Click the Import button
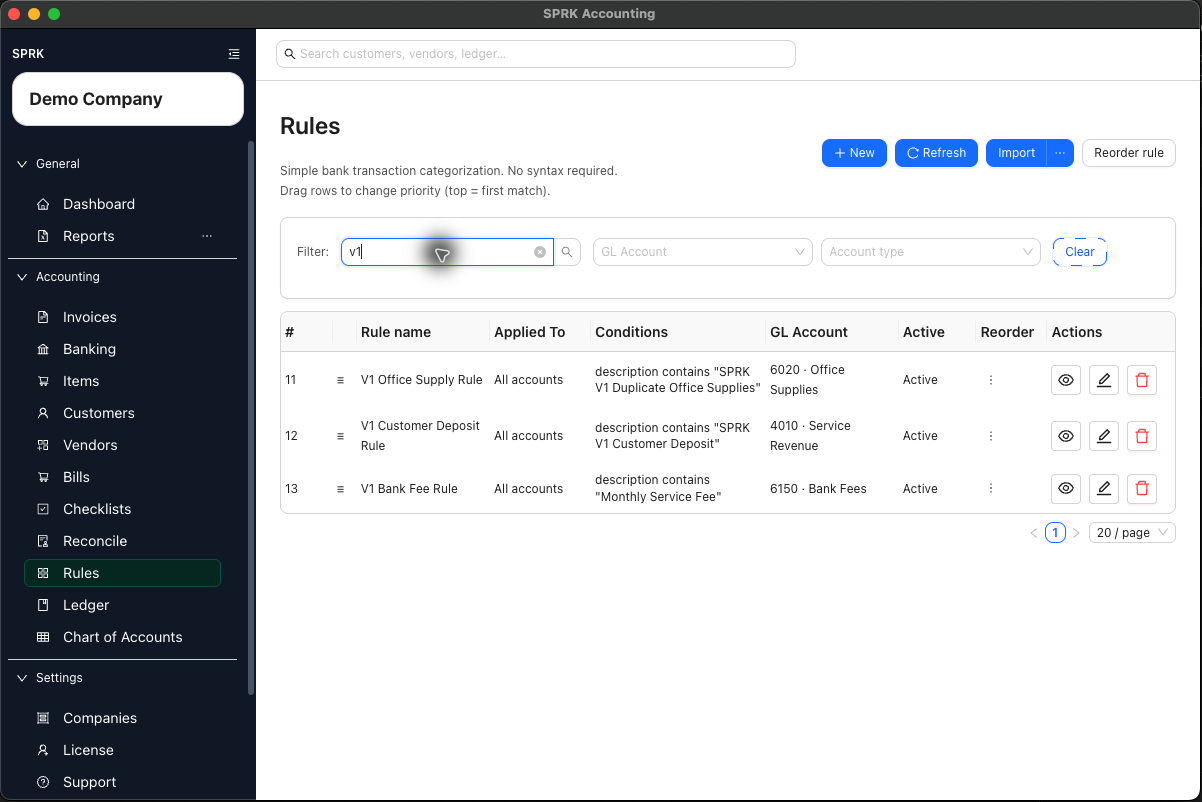Viewport: 1202px width, 802px height. tap(1016, 153)
